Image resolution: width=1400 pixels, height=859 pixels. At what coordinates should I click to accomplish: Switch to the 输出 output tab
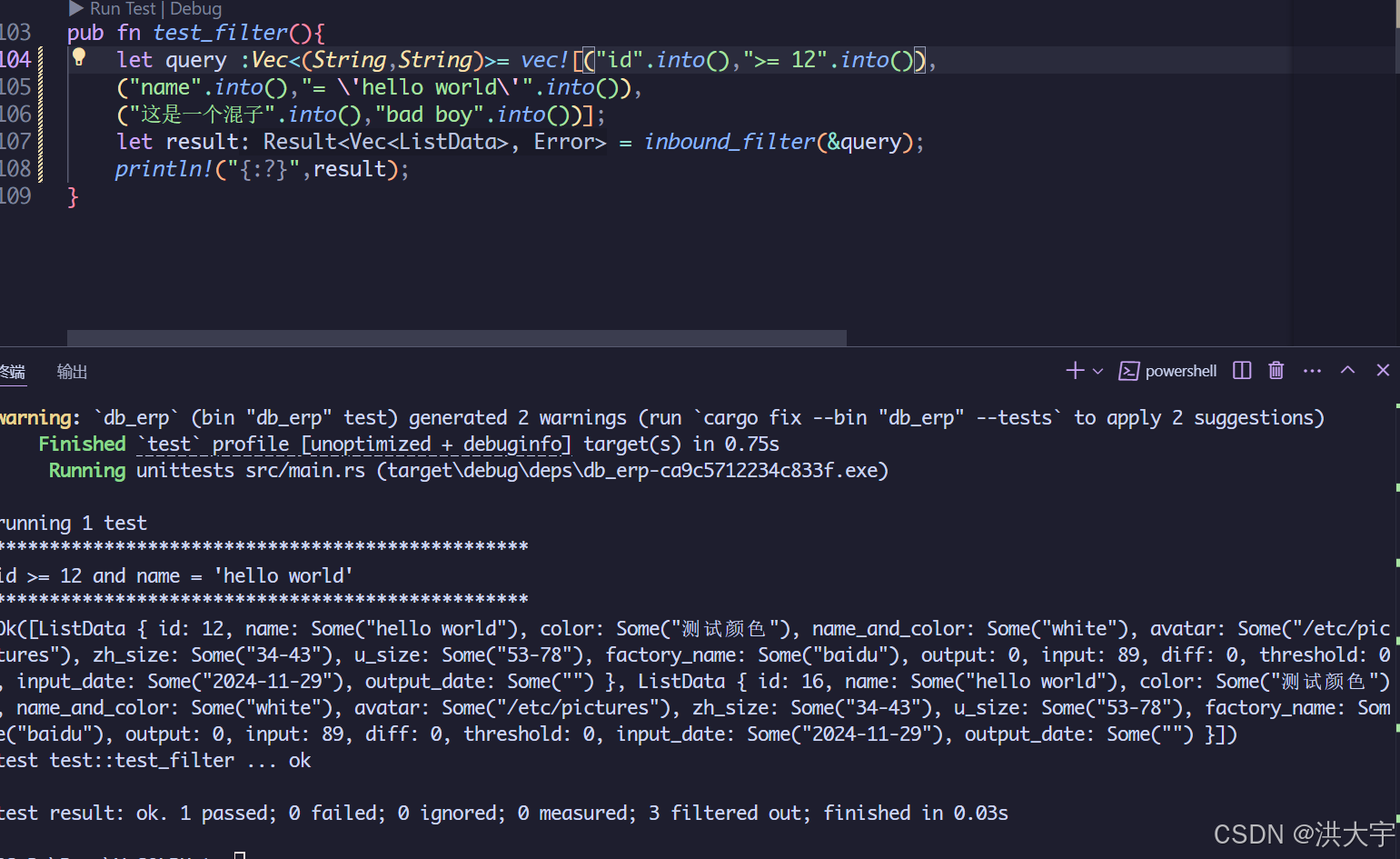point(72,372)
